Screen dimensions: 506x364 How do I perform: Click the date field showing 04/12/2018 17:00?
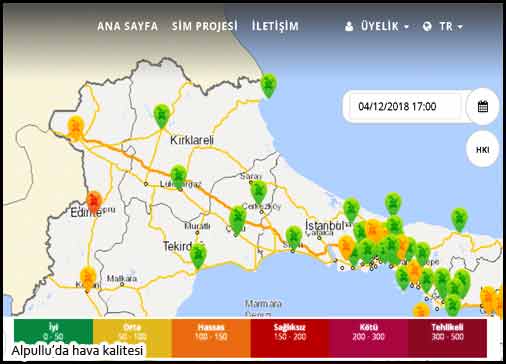click(405, 107)
